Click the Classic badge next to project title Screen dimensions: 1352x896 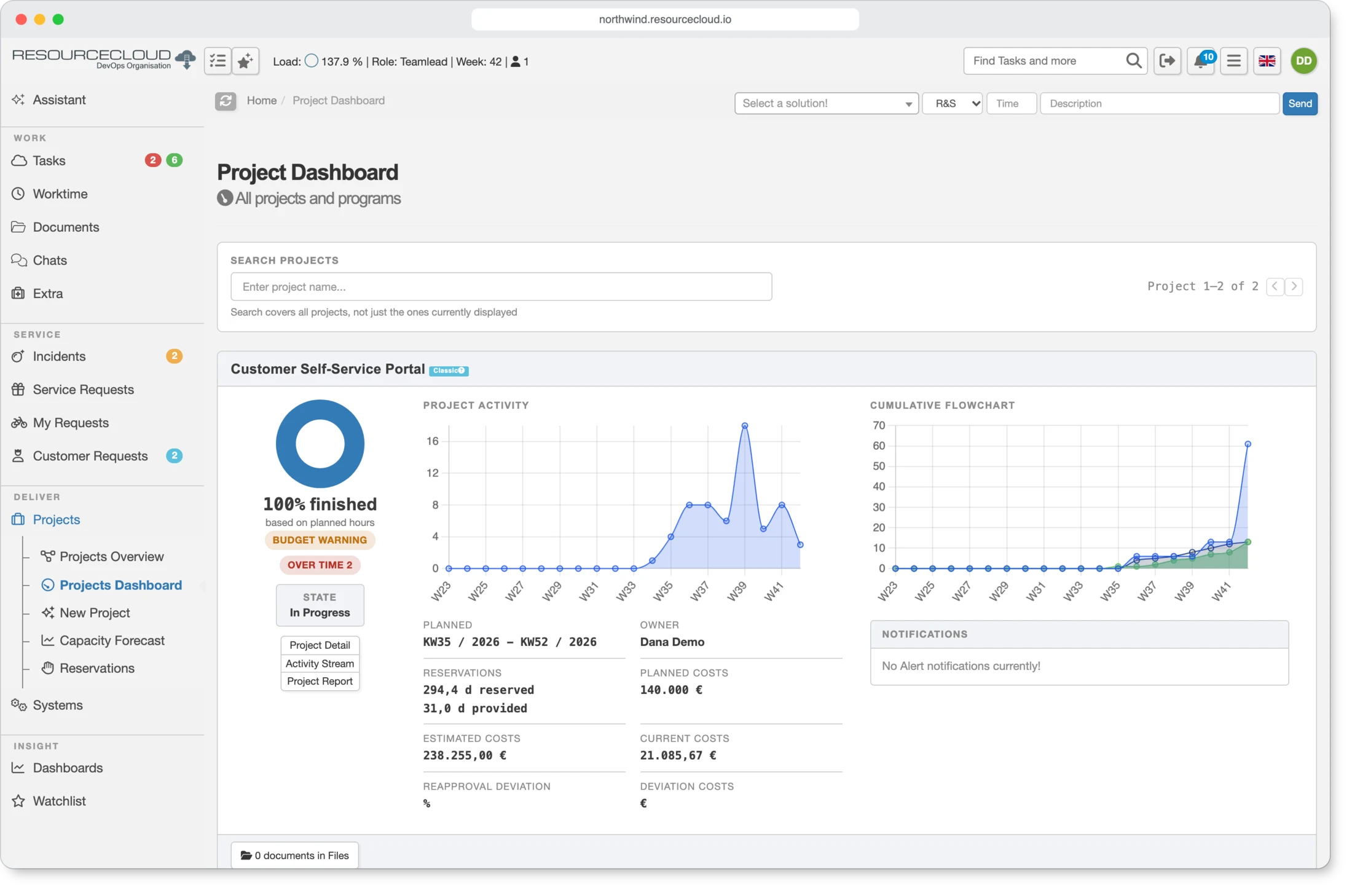(449, 371)
